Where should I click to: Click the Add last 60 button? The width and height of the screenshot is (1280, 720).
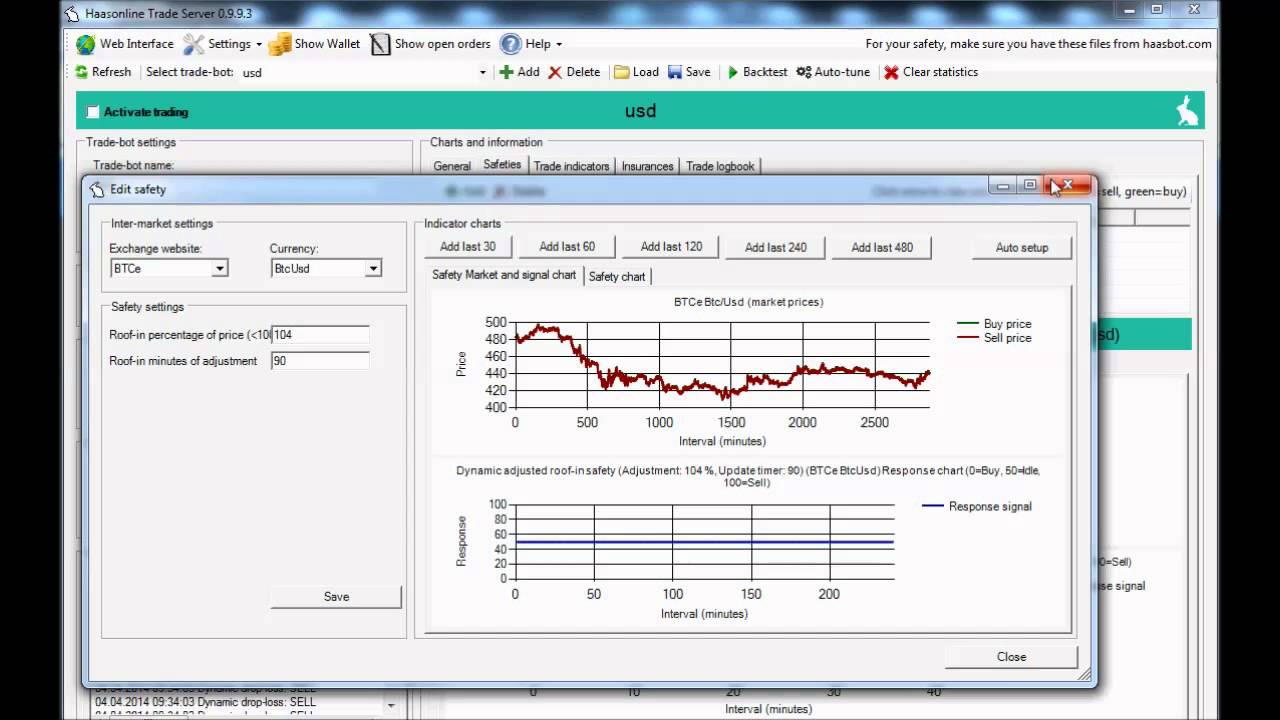pyautogui.click(x=567, y=247)
